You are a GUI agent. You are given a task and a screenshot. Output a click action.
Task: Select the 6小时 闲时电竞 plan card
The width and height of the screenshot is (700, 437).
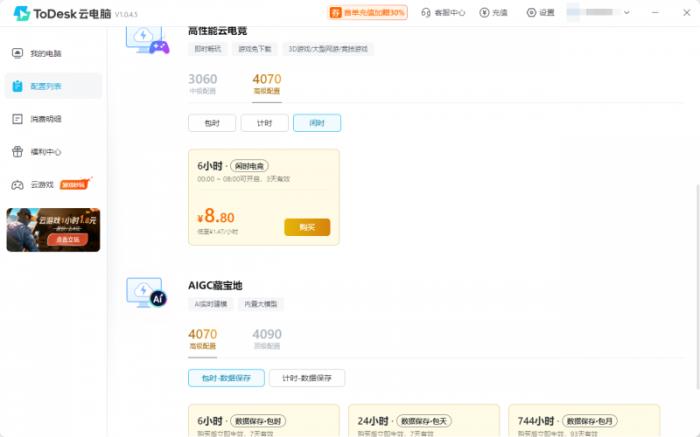click(x=264, y=197)
